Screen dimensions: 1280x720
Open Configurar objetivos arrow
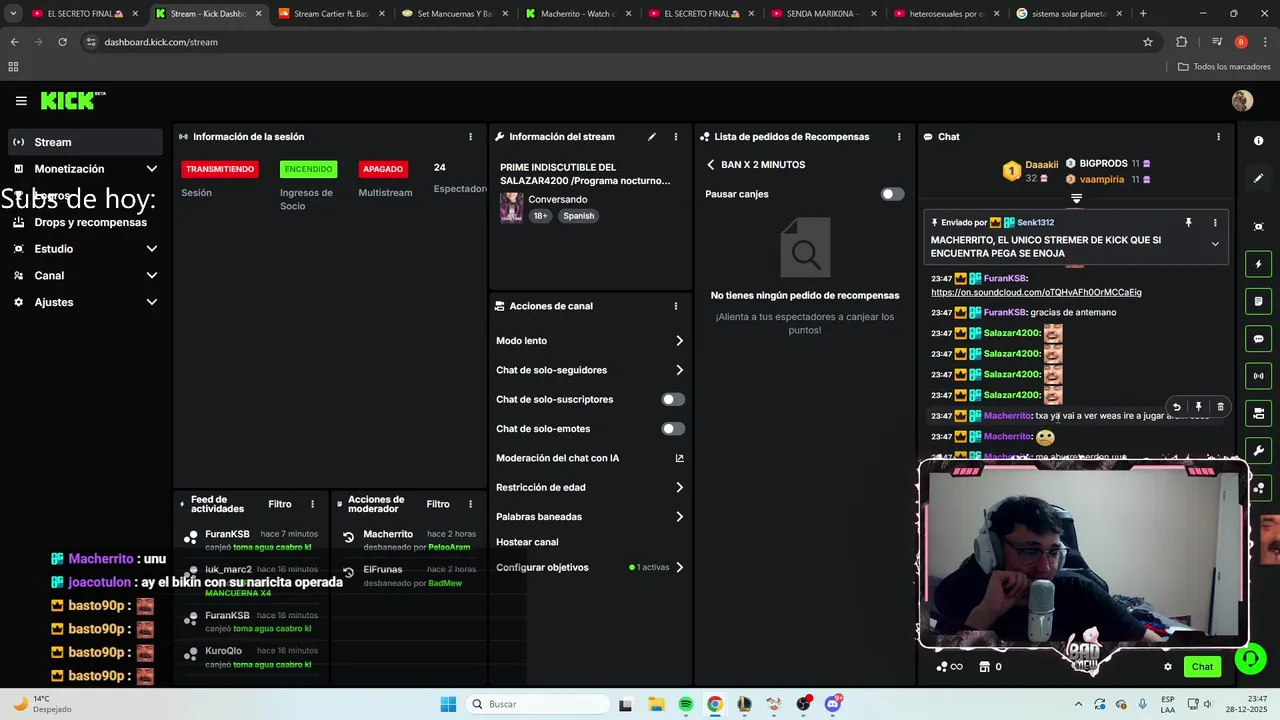pos(679,567)
